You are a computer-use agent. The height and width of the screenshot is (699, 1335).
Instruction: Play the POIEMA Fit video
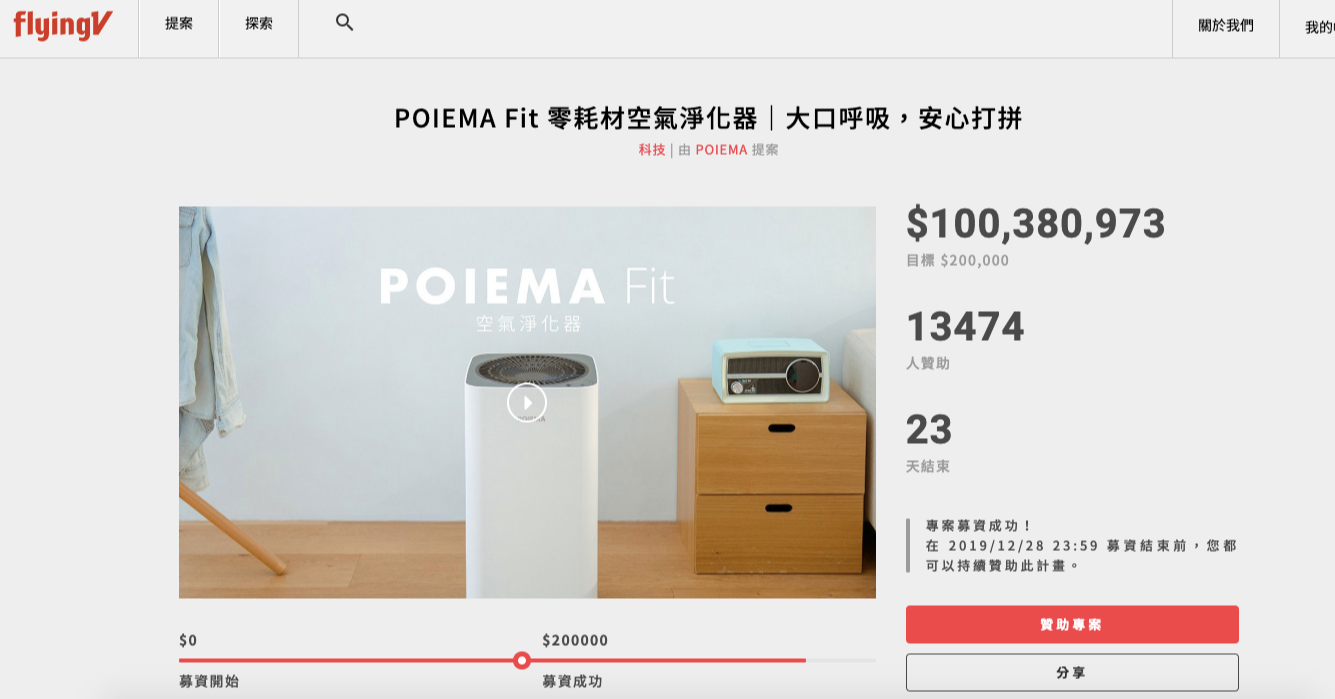[527, 403]
